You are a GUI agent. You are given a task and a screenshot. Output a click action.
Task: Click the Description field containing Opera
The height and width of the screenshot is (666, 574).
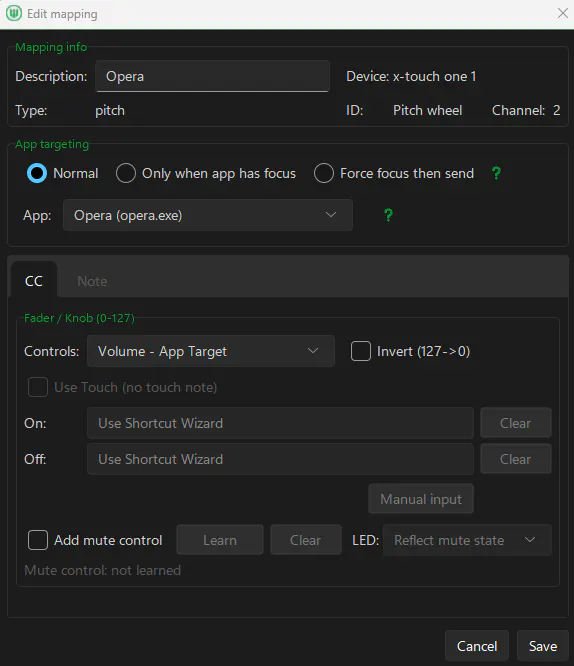[212, 76]
